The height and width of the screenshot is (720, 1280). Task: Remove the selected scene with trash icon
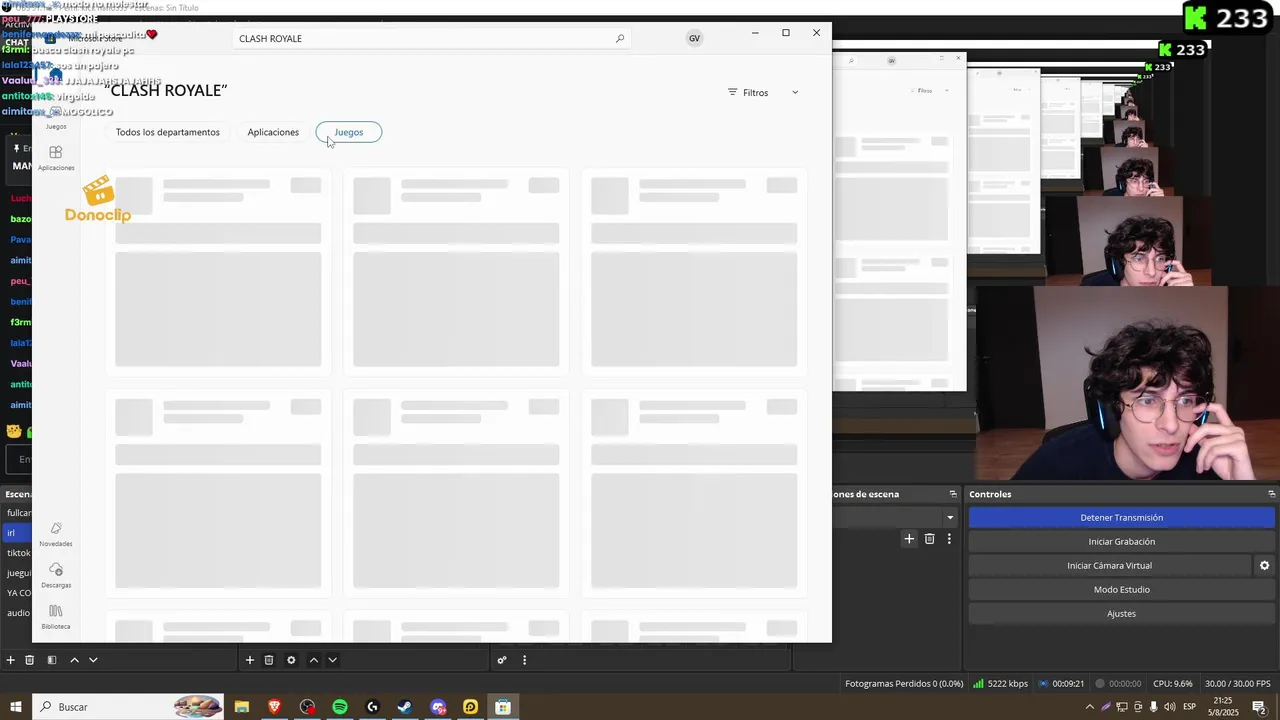[x=30, y=660]
